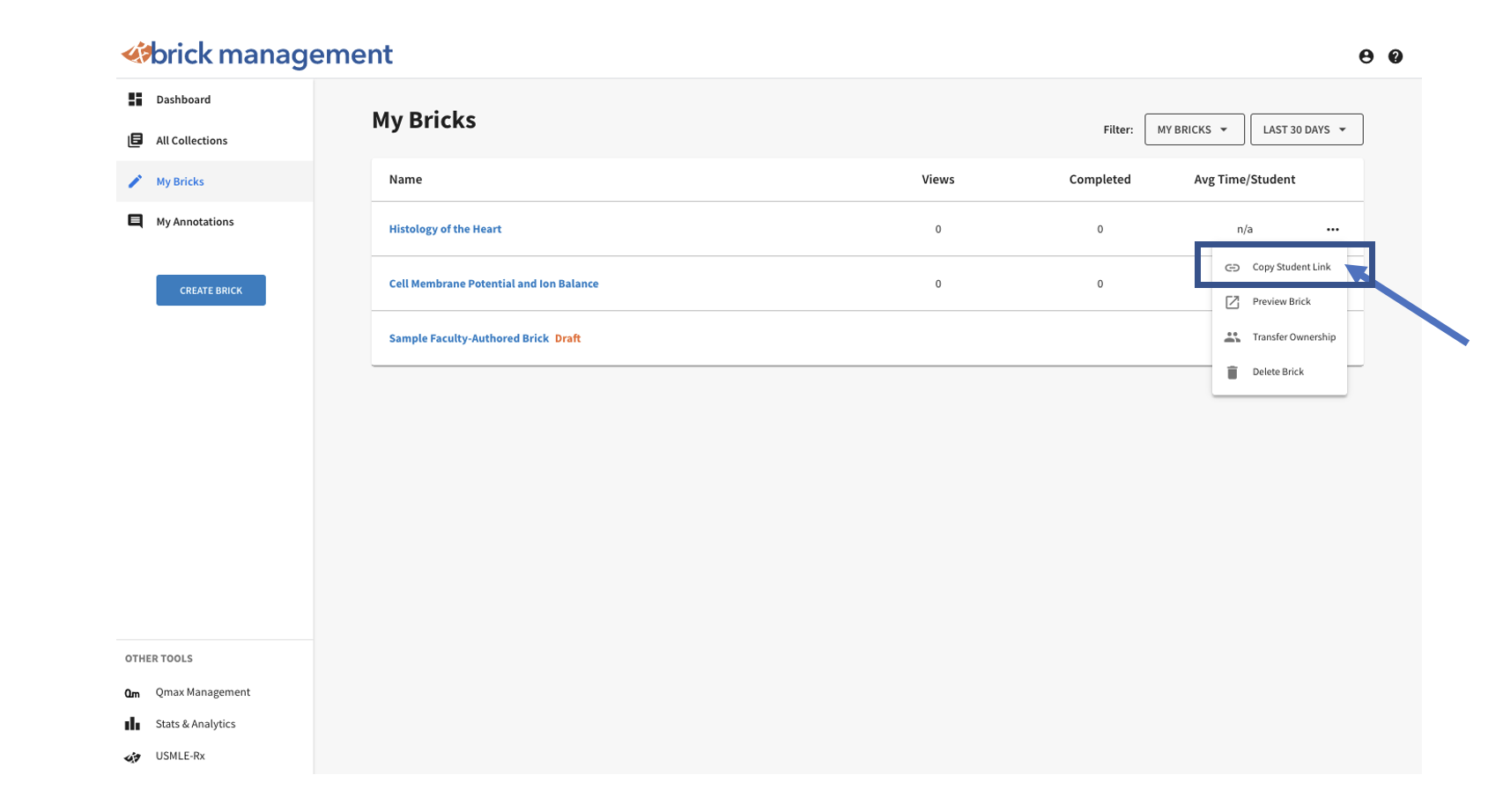Click the All Collections library icon
The width and height of the screenshot is (1503, 812).
click(x=135, y=140)
